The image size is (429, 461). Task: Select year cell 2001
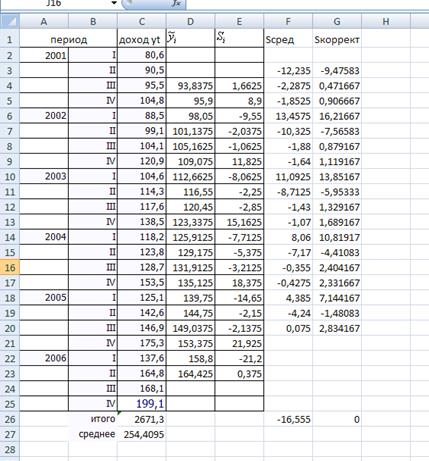click(44, 55)
